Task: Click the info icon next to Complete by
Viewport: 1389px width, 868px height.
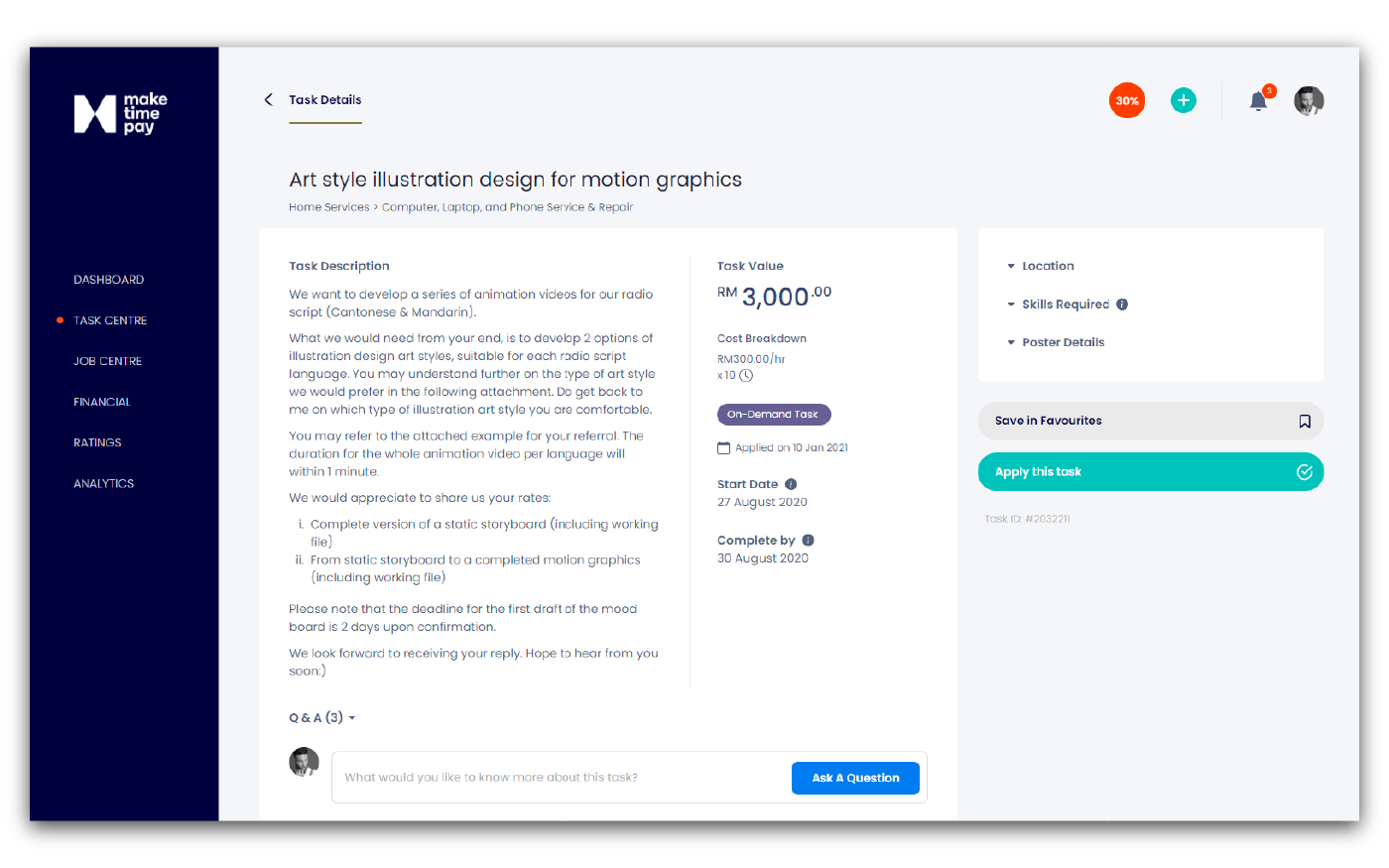Action: coord(808,541)
